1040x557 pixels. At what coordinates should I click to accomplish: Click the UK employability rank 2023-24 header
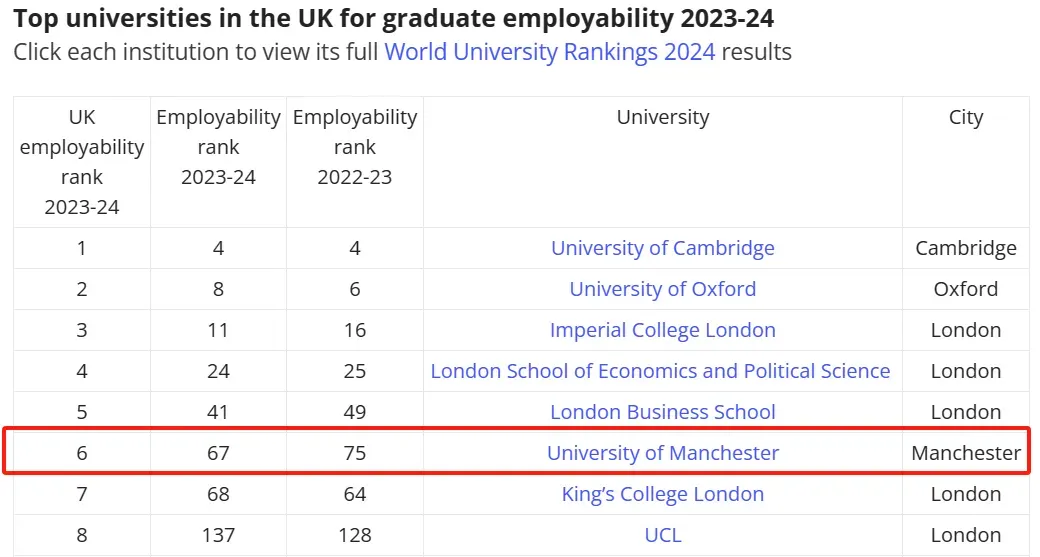[x=82, y=162]
